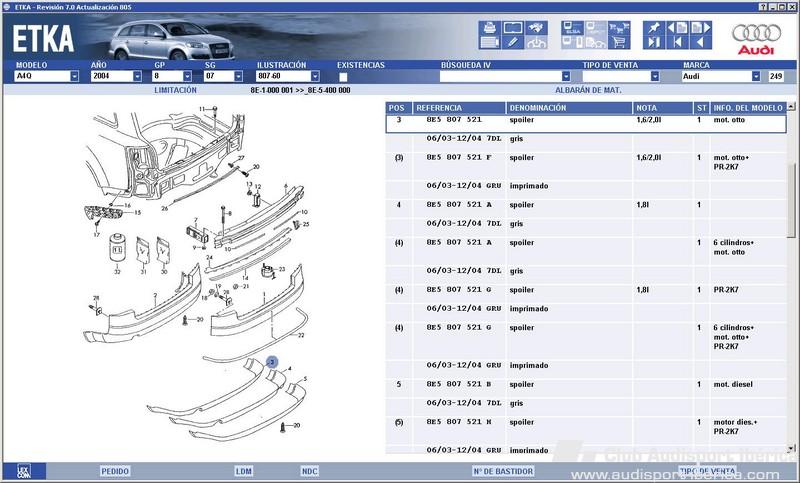This screenshot has width=800, height=483.
Task: Click the greyed car with people icon
Action: (x=595, y=42)
